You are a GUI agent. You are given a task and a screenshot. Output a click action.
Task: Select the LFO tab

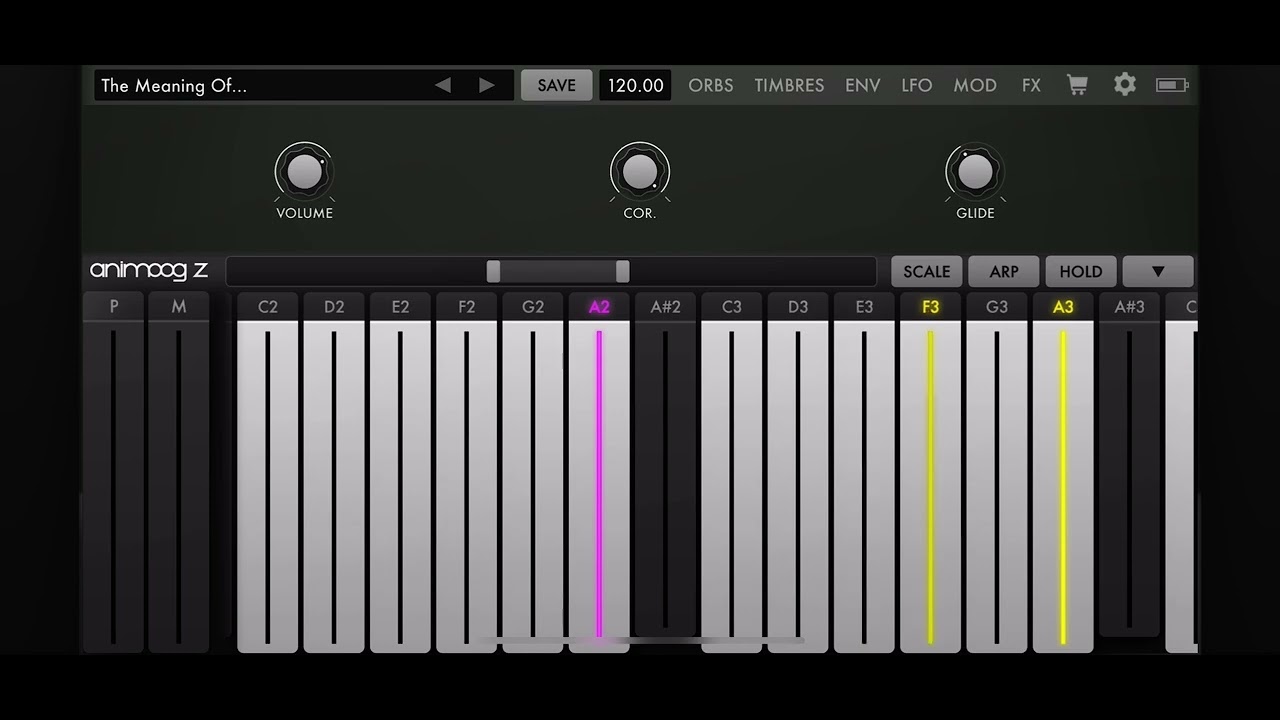[x=917, y=85]
